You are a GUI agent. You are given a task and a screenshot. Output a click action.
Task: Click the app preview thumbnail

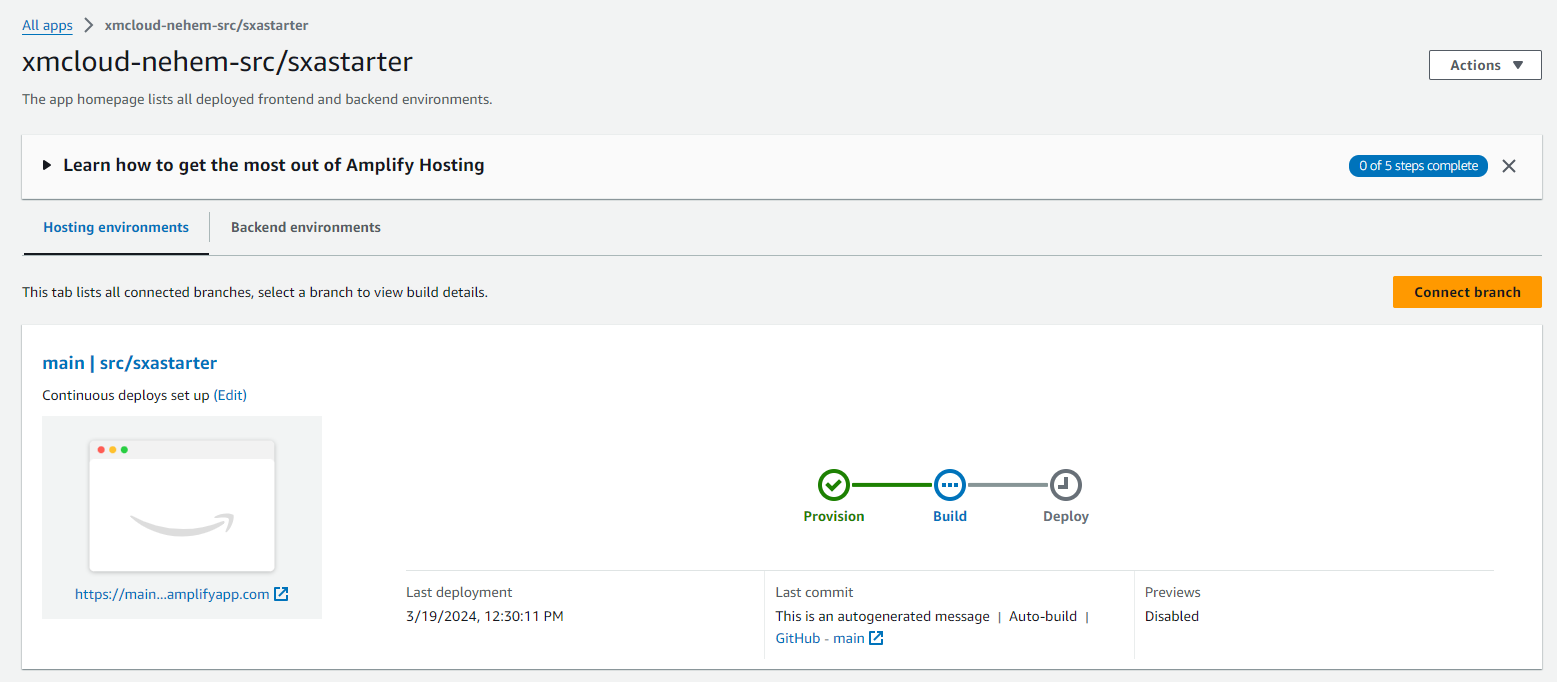pos(182,505)
